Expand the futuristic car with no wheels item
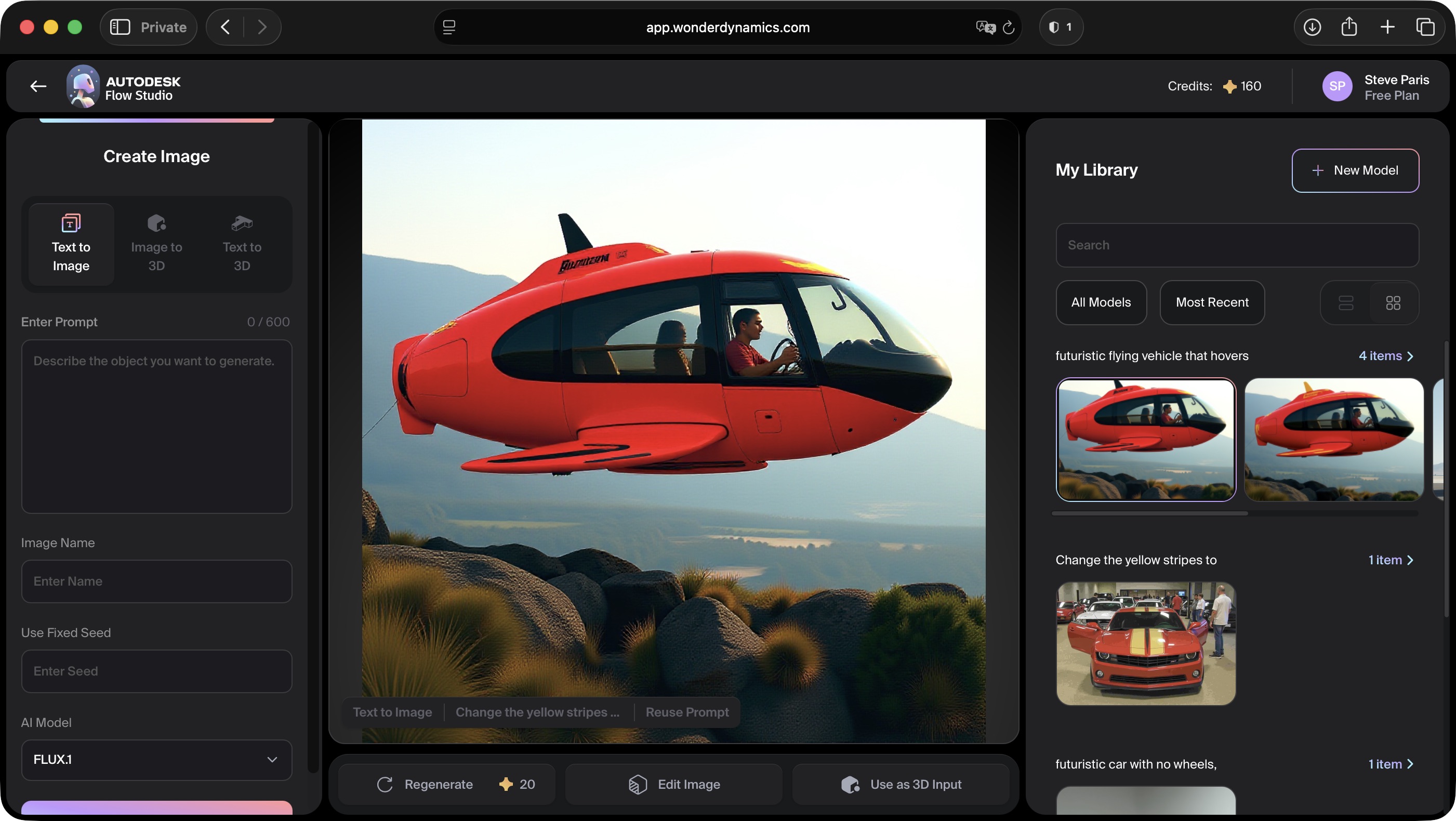1456x821 pixels. [1392, 764]
